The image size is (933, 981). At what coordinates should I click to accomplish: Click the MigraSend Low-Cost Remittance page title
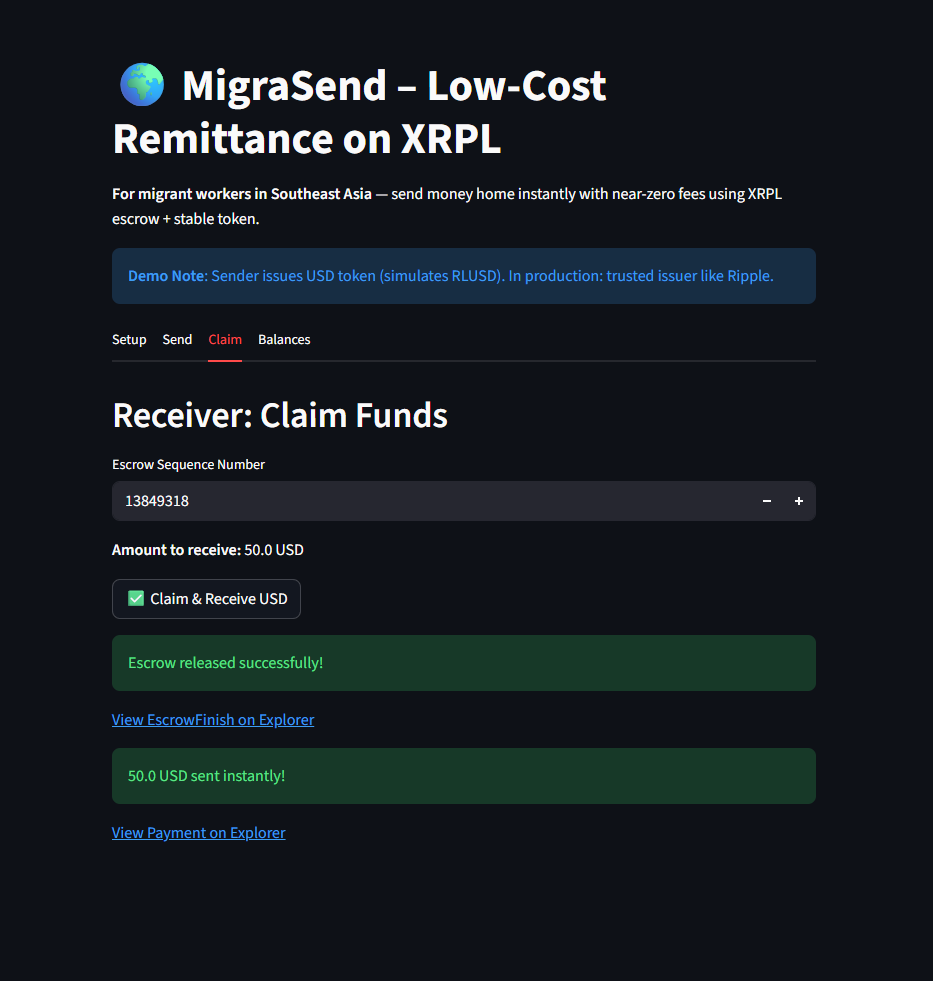pyautogui.click(x=360, y=111)
